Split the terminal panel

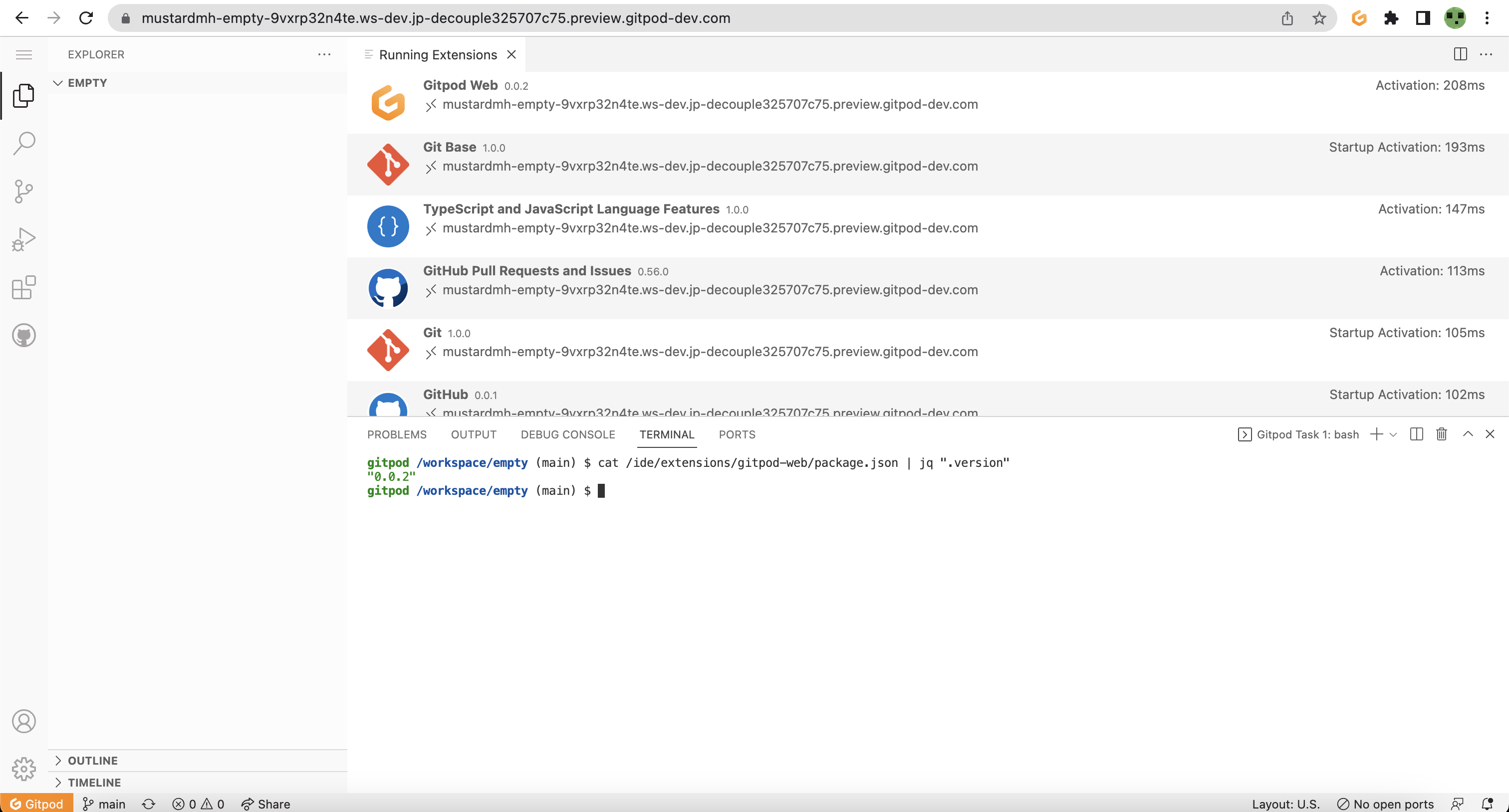point(1417,434)
